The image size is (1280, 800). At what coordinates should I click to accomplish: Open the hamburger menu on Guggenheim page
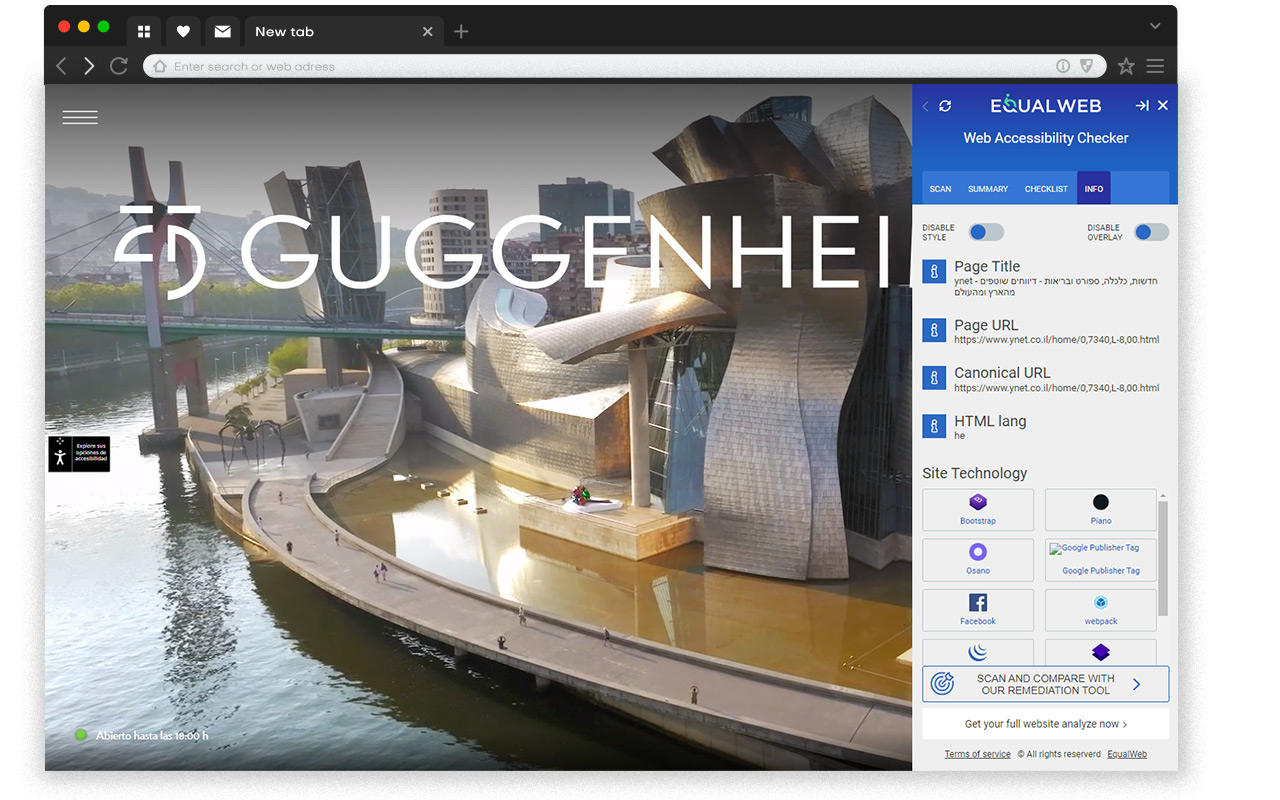80,117
